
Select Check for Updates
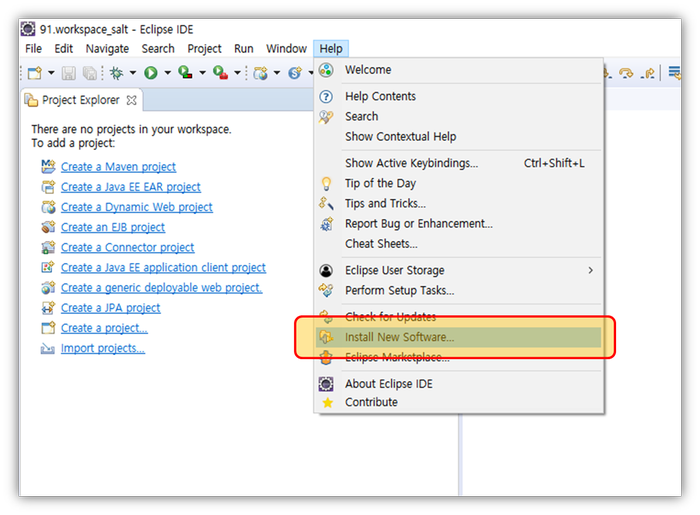point(458,317)
